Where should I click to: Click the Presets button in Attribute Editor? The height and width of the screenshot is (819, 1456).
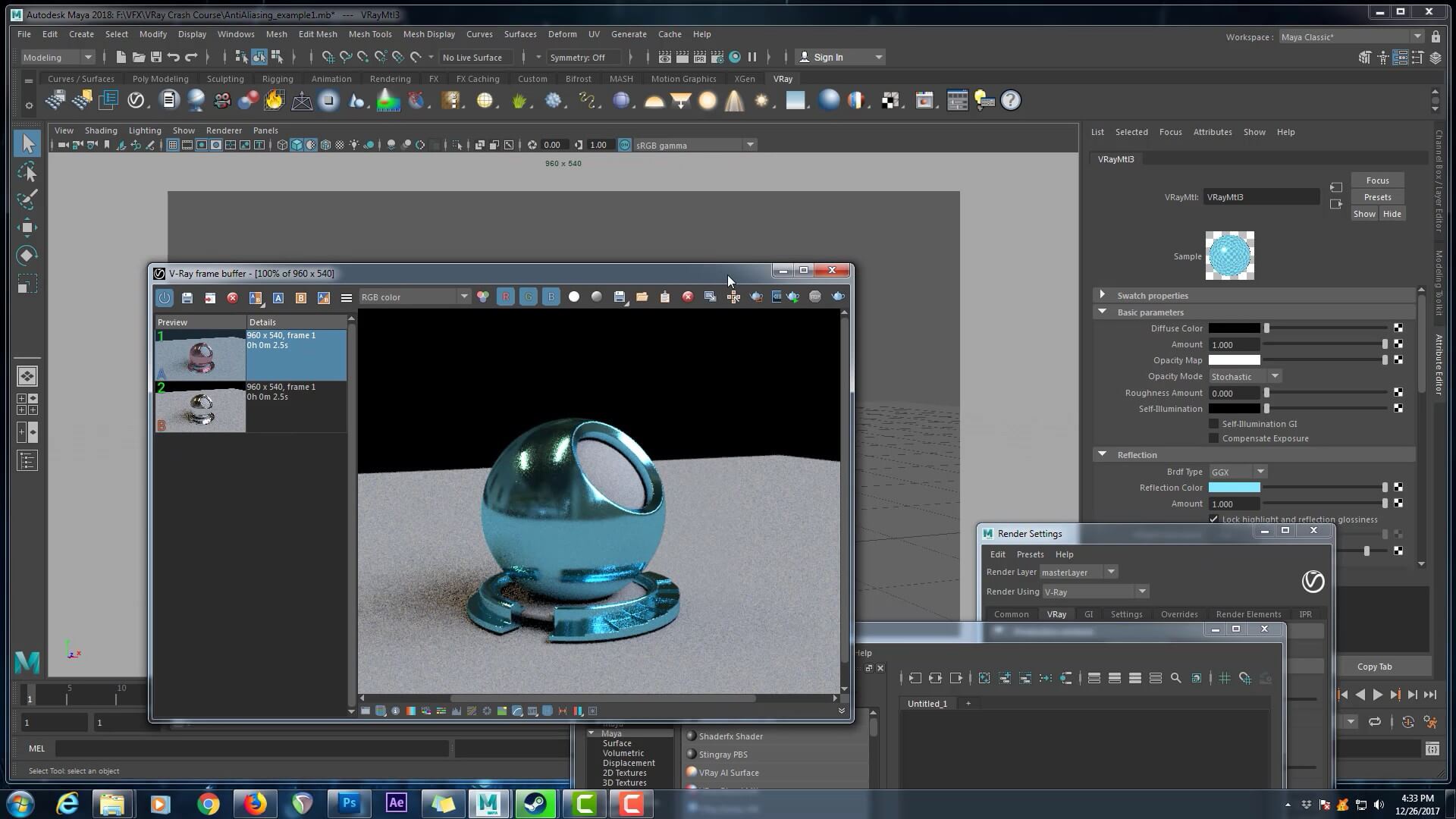(x=1377, y=197)
